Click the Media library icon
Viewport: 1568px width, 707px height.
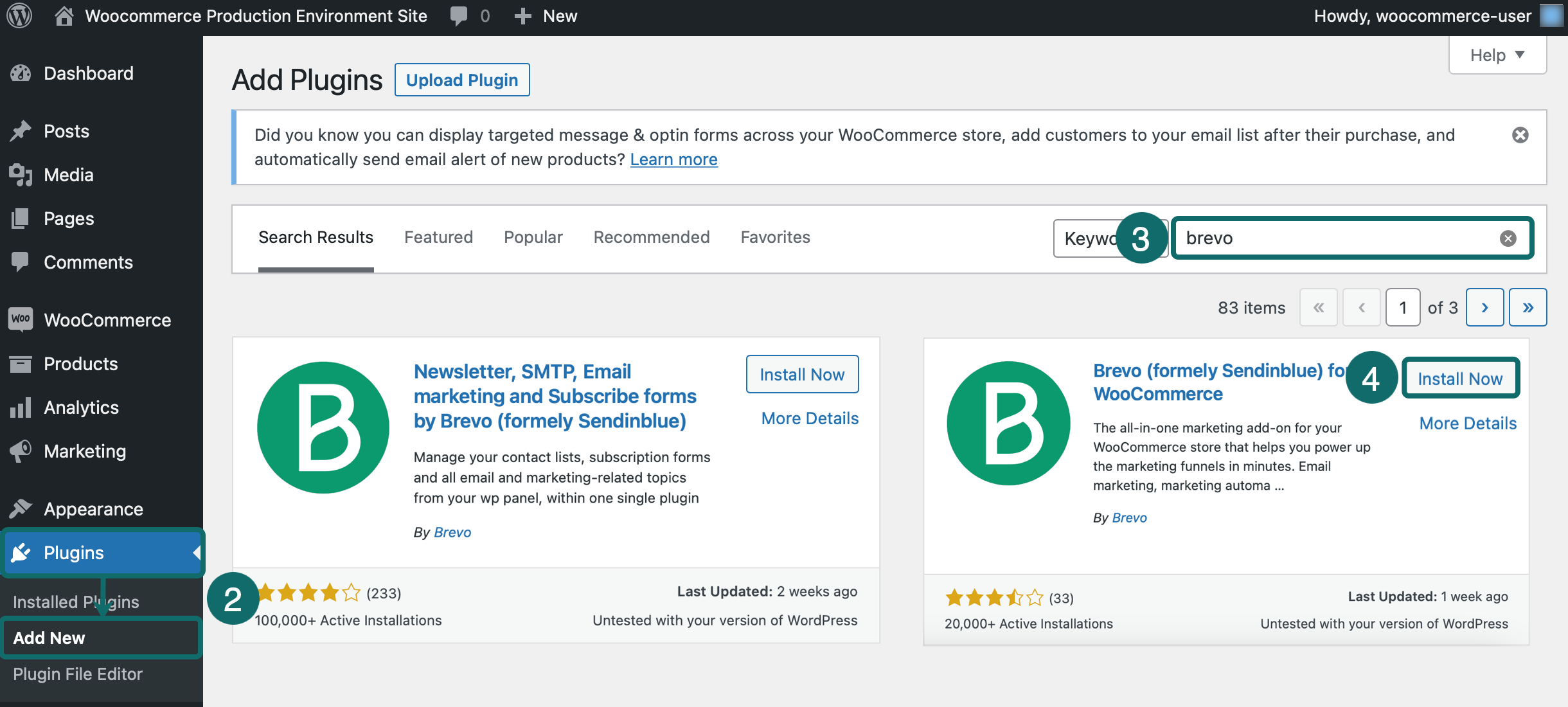[20, 174]
